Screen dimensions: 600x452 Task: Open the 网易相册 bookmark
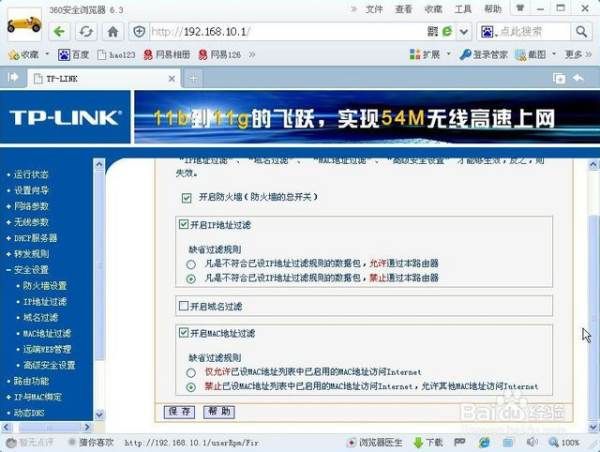167,55
